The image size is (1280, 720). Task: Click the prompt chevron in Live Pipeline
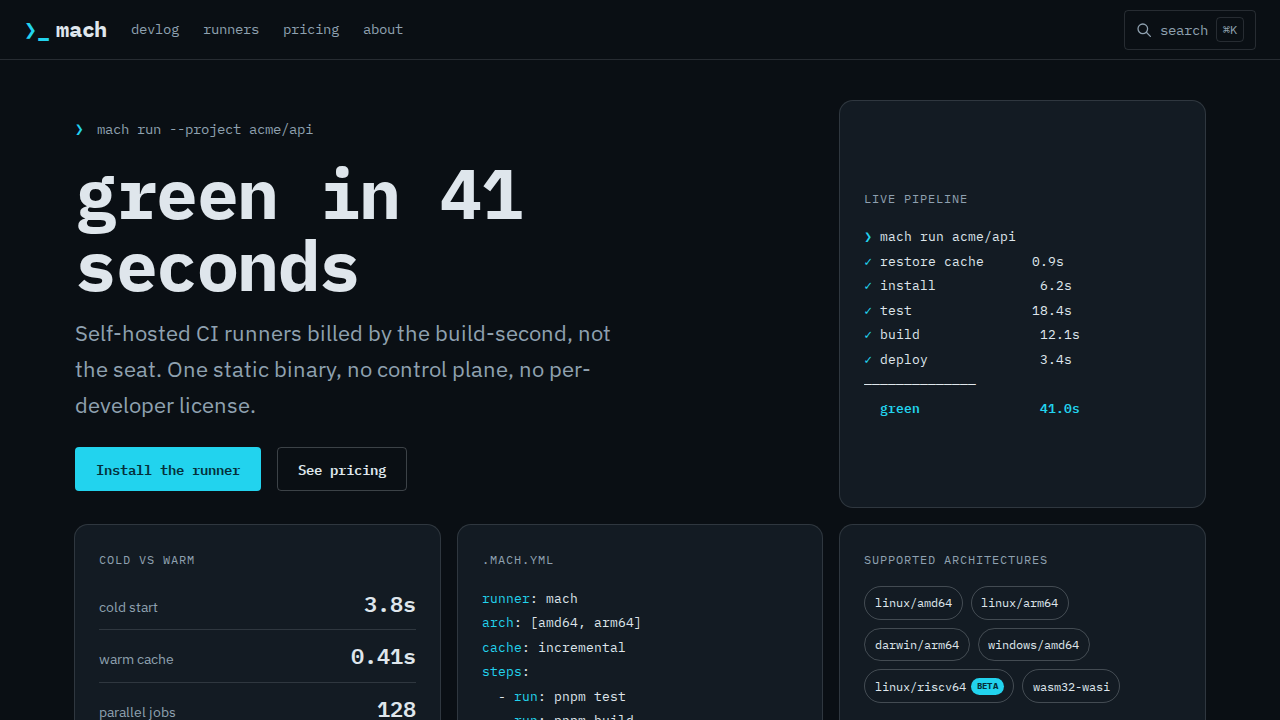point(868,237)
